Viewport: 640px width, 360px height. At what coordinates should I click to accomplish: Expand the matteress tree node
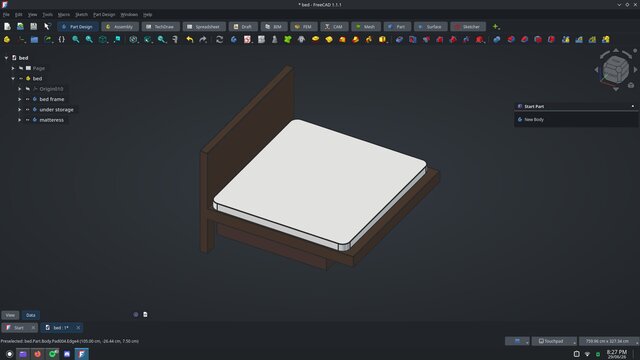[20, 120]
